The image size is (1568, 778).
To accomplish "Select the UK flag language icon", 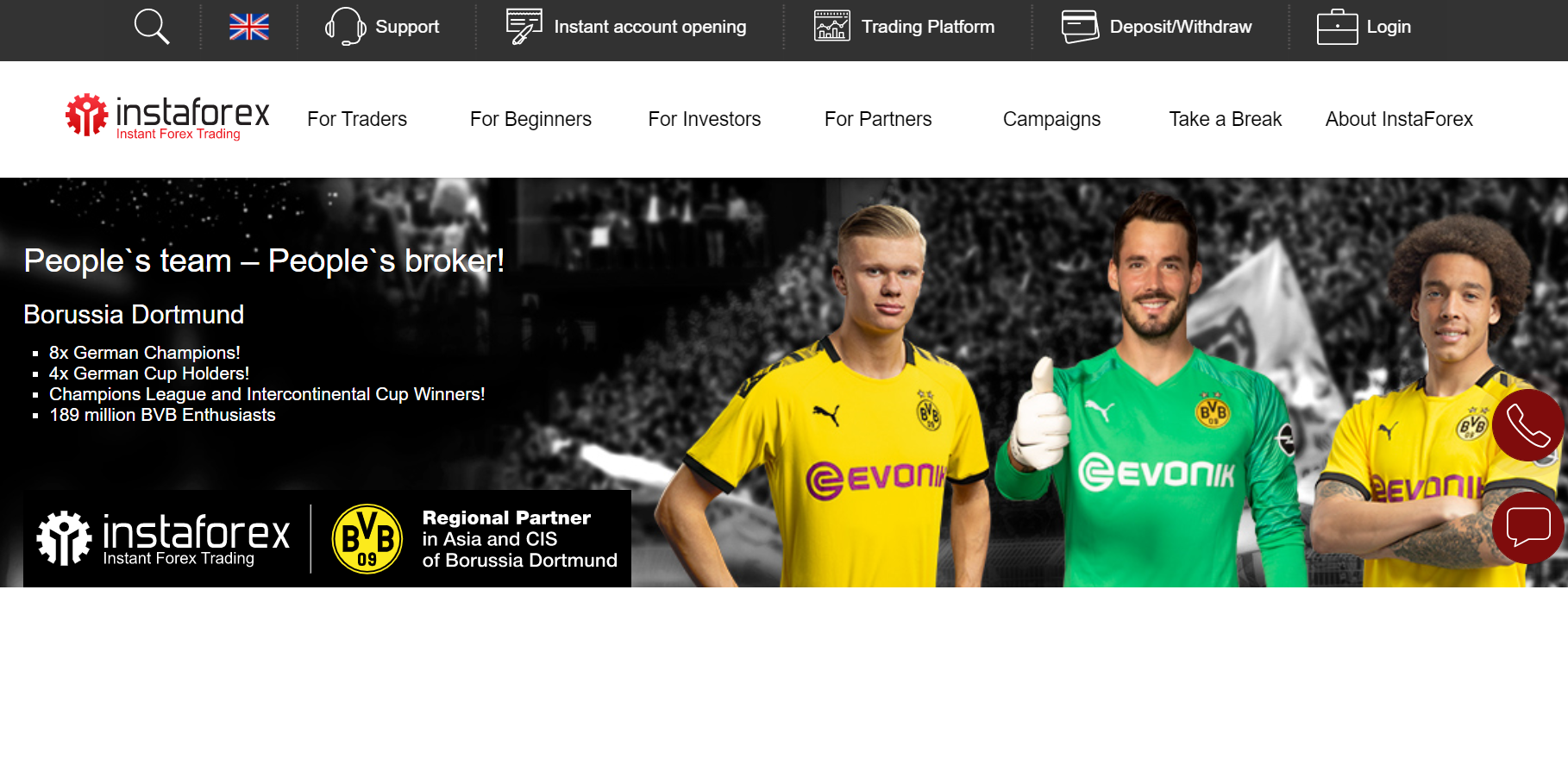I will click(x=249, y=27).
